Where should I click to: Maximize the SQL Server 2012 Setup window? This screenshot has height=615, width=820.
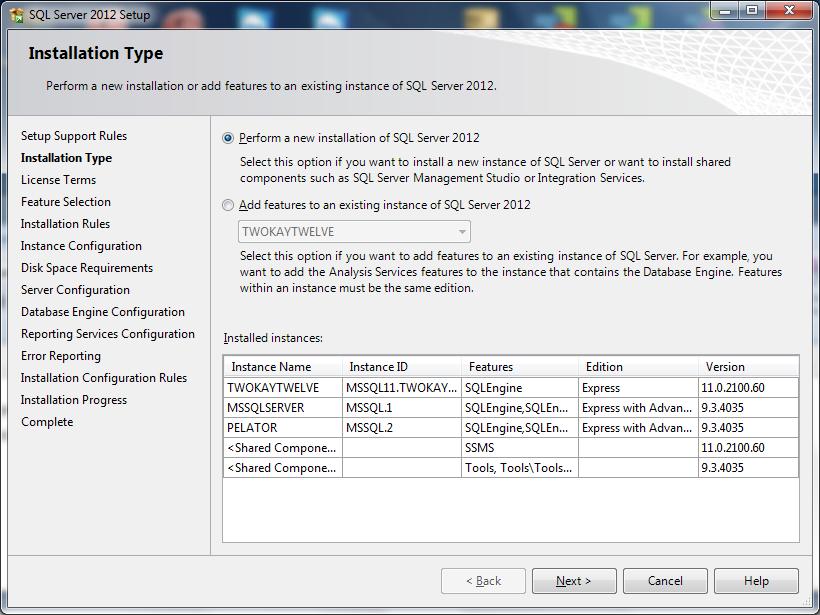751,10
